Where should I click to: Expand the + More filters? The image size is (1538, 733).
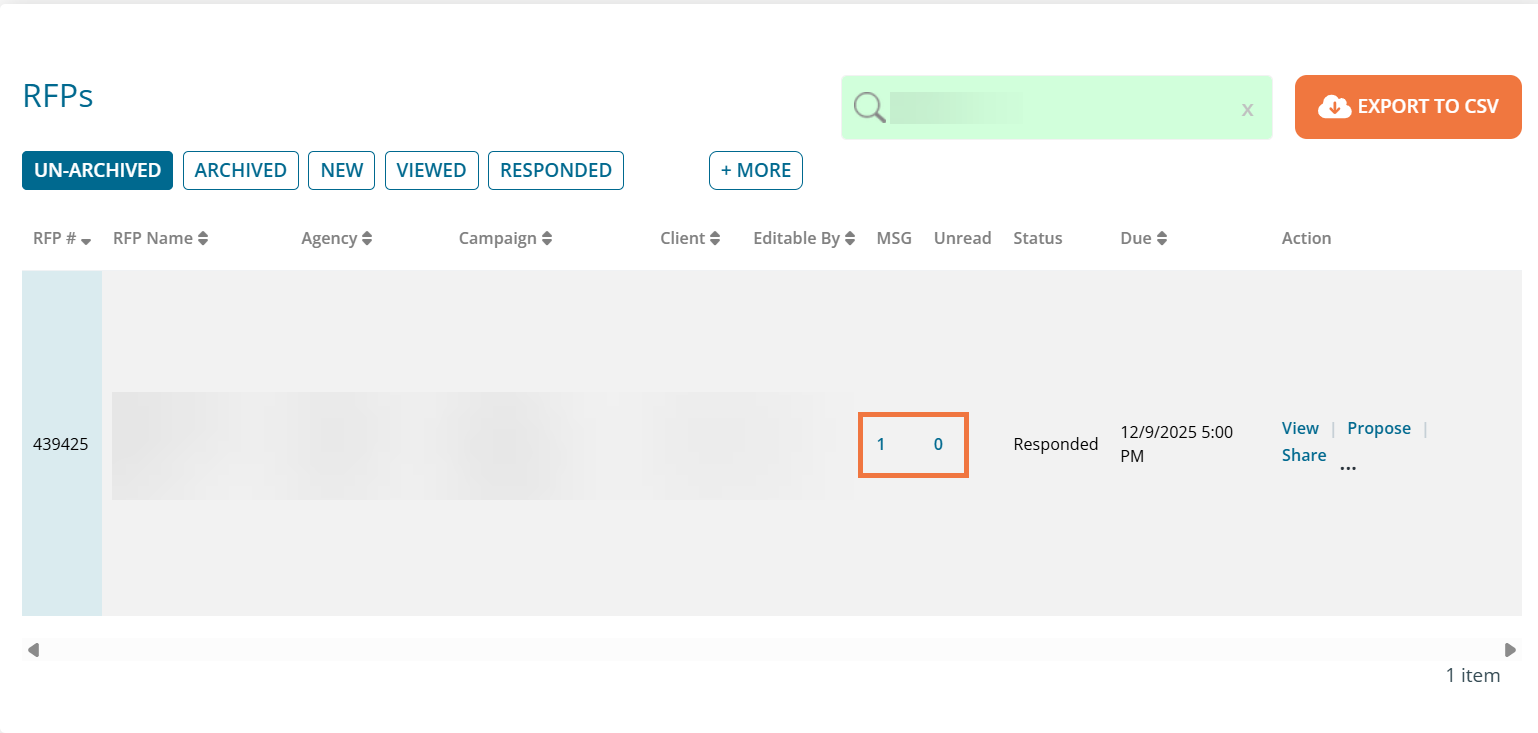(x=755, y=170)
